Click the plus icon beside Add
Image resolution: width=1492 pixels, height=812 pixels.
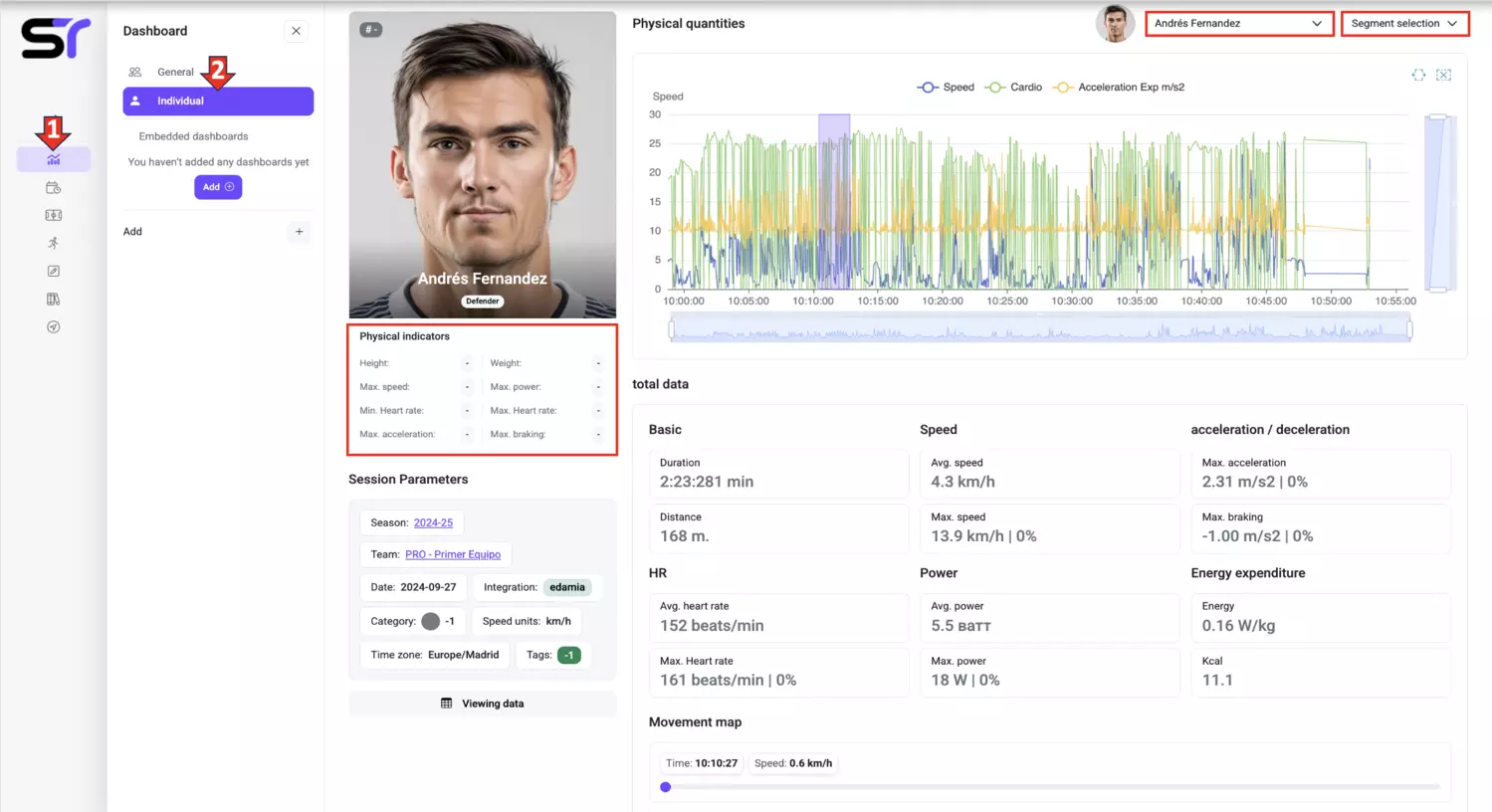click(x=299, y=232)
